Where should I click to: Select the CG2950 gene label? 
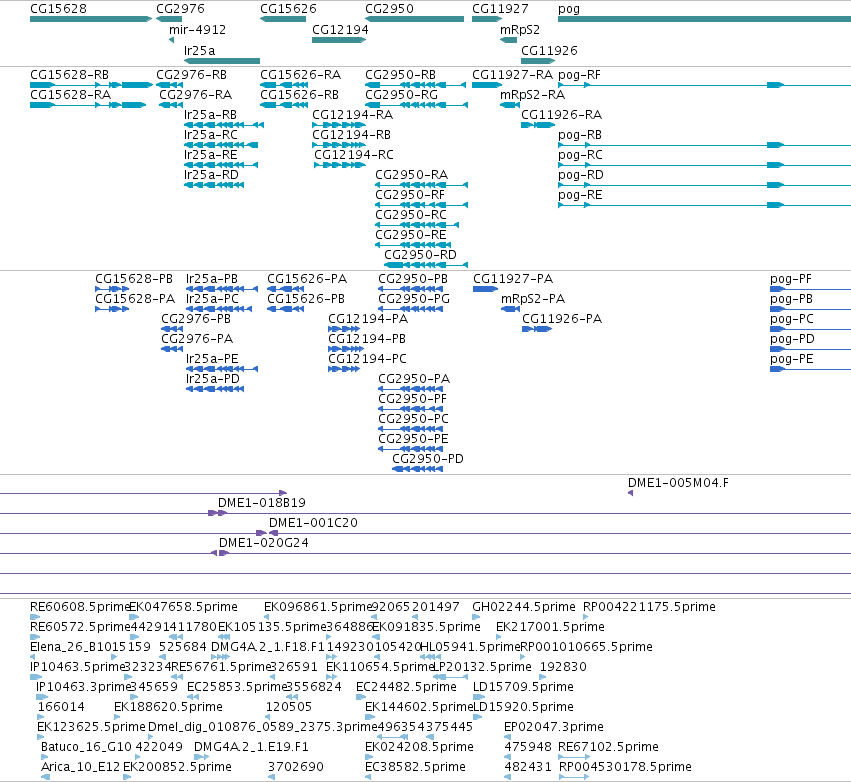point(389,9)
